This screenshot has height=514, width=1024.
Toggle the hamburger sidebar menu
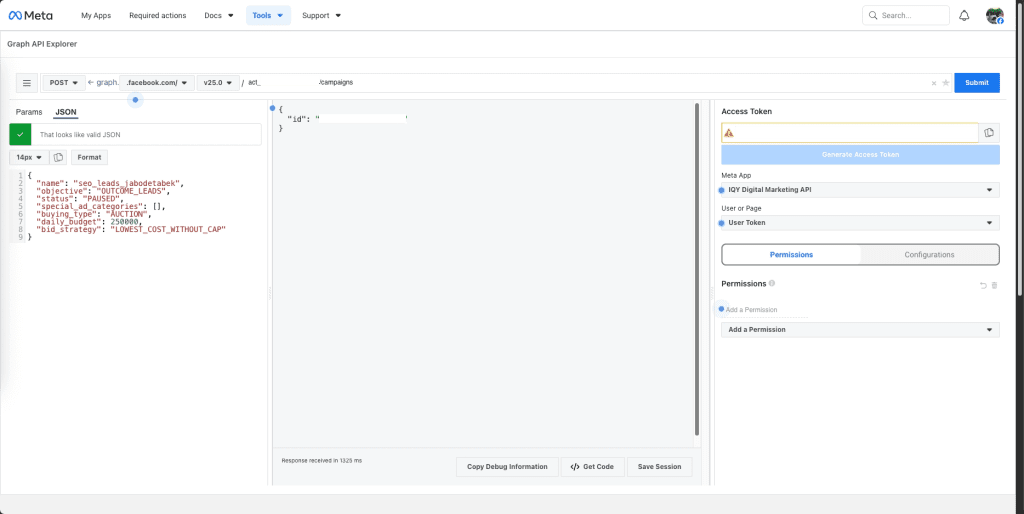[x=27, y=83]
